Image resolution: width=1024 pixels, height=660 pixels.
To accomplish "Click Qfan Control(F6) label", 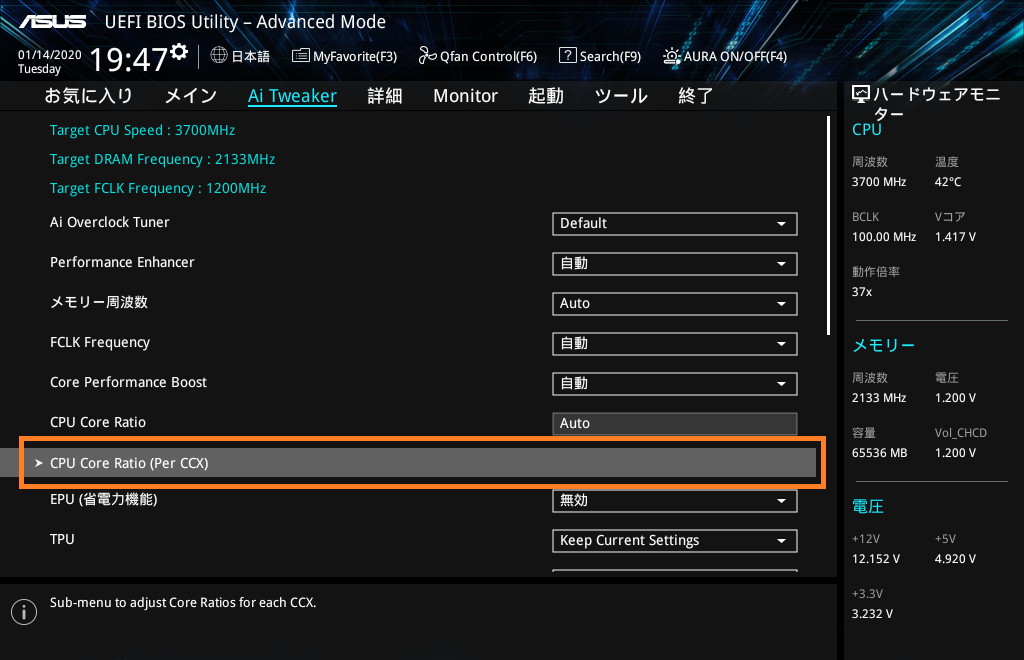I will coord(488,57).
